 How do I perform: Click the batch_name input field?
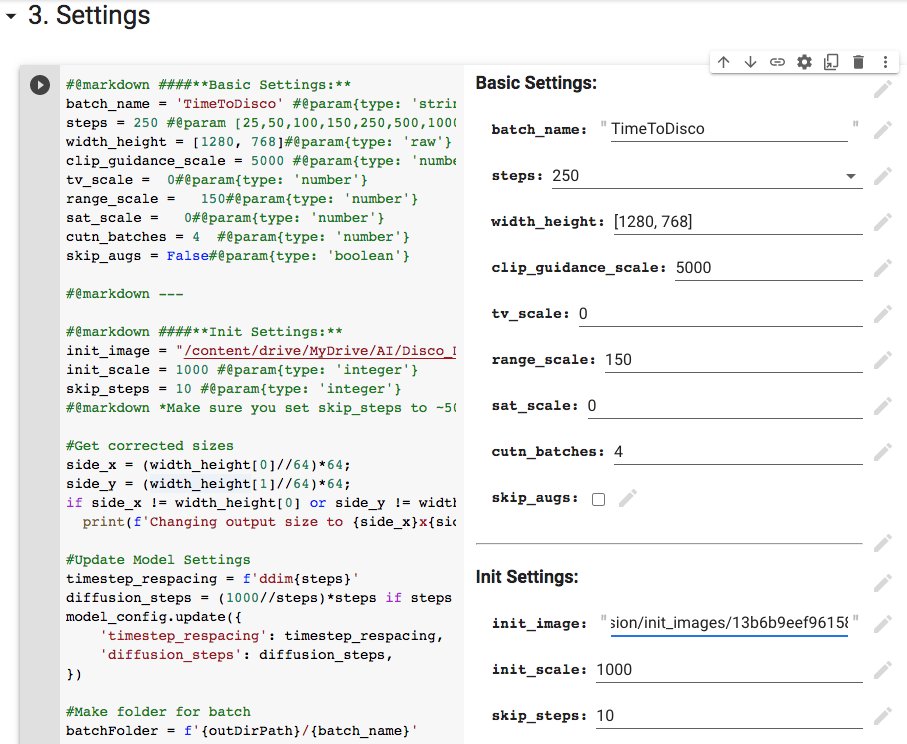728,129
